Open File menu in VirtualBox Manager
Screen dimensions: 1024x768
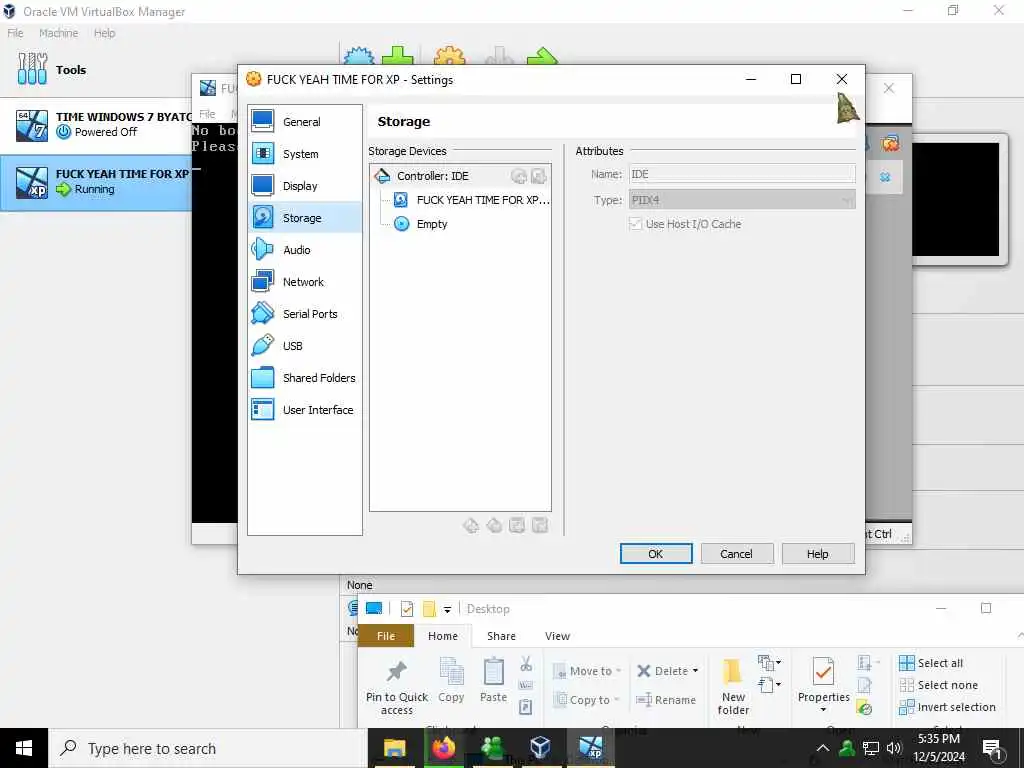[x=16, y=33]
